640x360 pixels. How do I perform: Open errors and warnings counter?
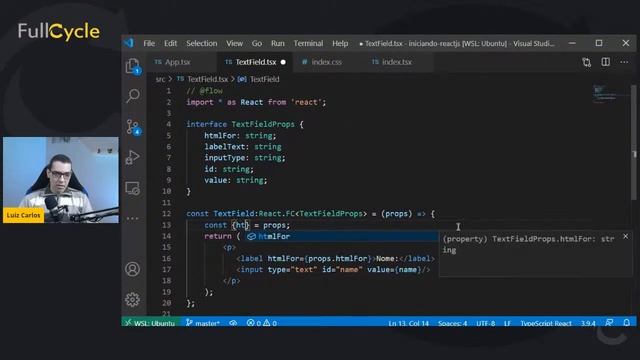262,323
